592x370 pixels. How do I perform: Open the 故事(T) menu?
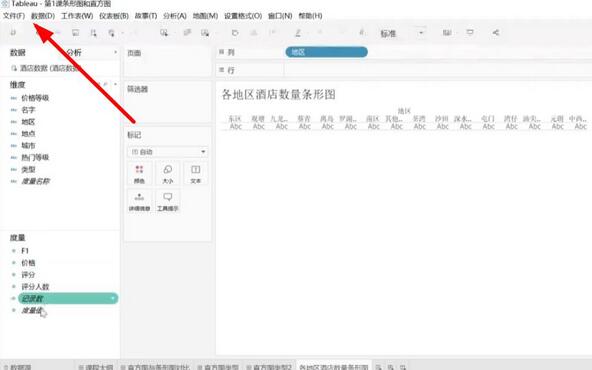pos(146,16)
